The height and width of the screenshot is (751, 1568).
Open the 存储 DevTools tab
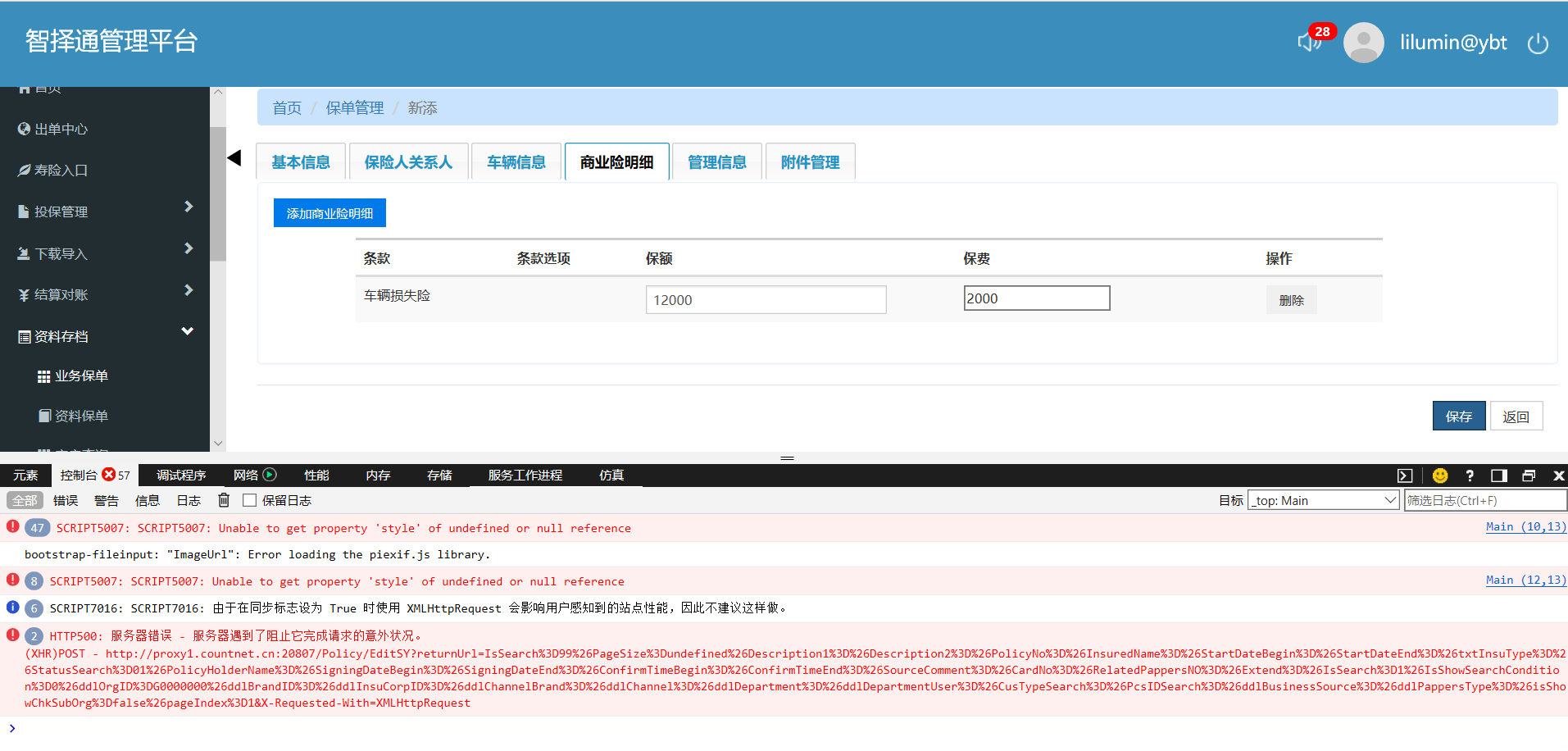coord(439,475)
